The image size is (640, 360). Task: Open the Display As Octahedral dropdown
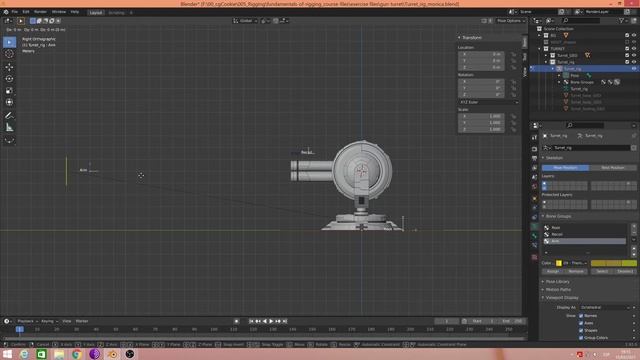tap(605, 307)
